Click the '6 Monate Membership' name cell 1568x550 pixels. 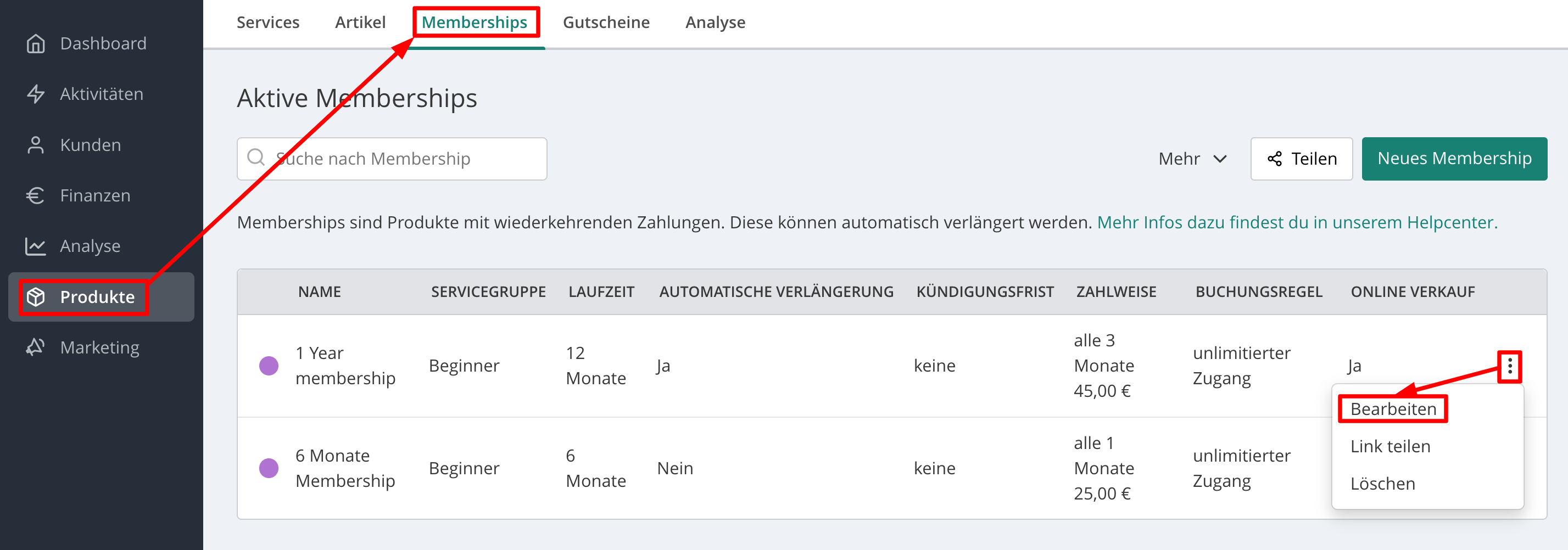coord(345,468)
